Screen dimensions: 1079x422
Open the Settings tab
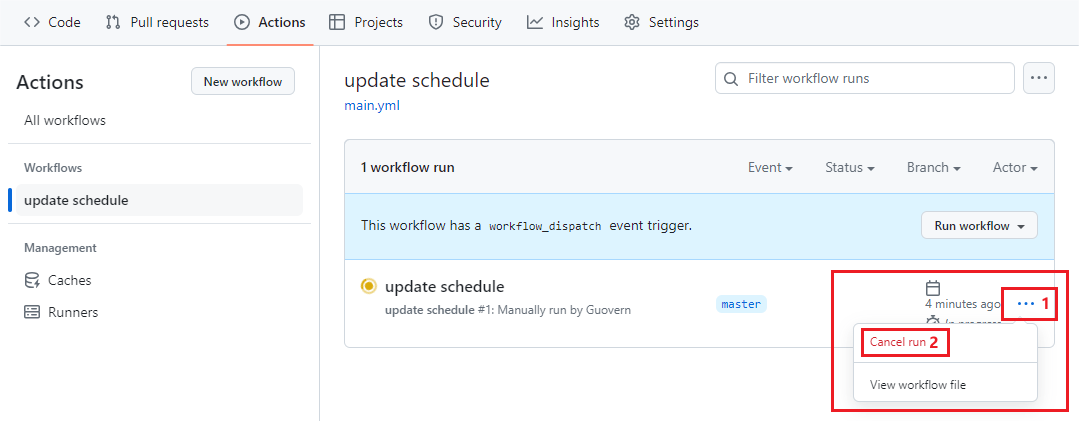661,22
